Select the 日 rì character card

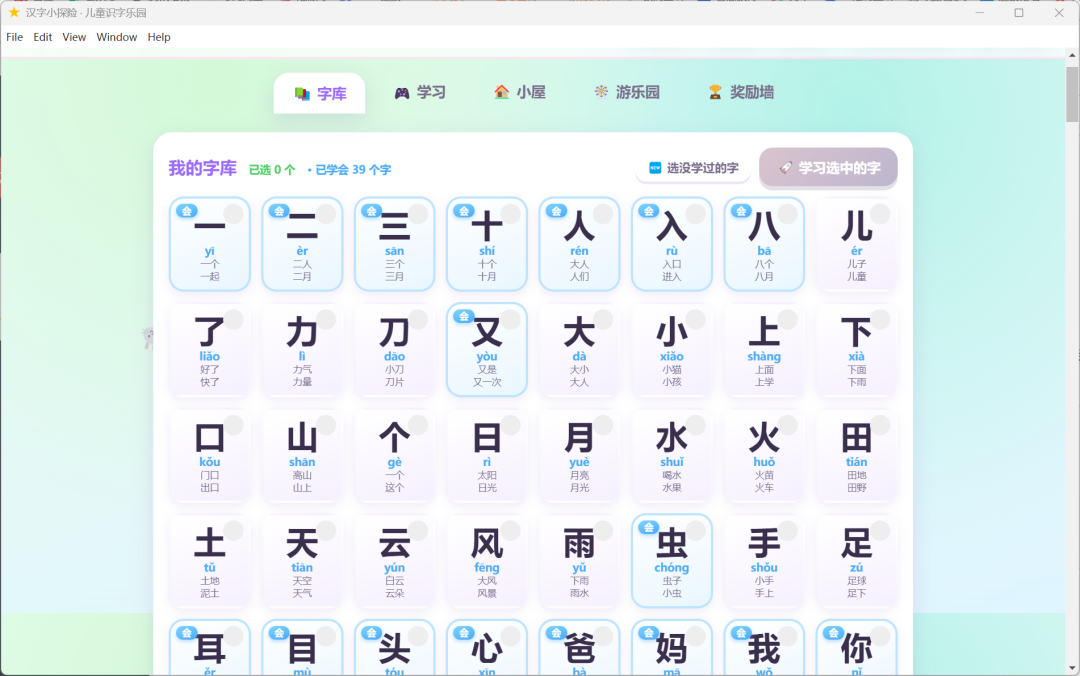(x=487, y=455)
